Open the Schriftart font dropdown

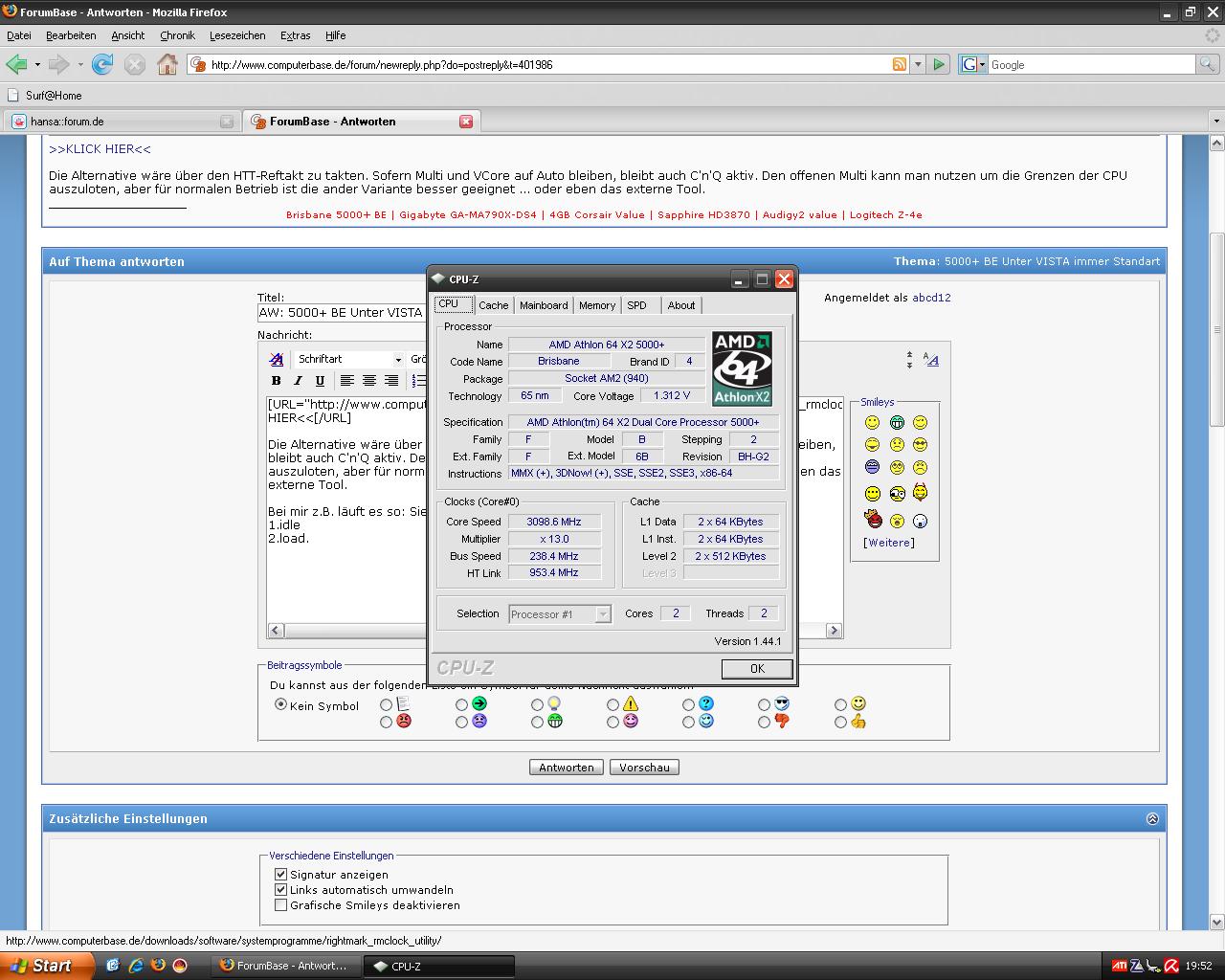pos(348,359)
